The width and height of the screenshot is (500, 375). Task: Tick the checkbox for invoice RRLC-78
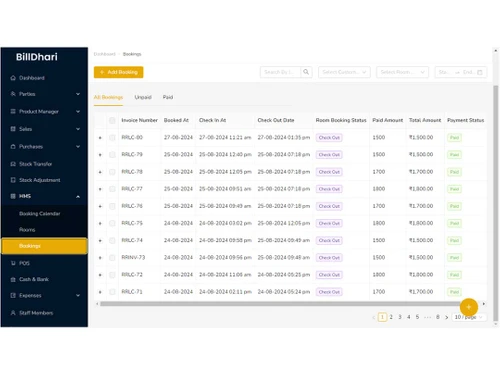112,172
